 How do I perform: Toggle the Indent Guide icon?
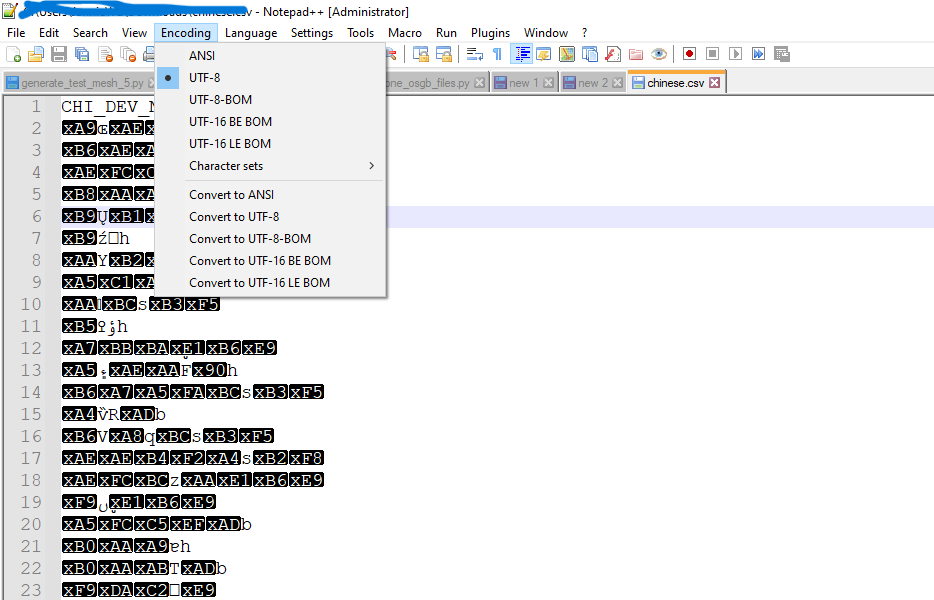(521, 54)
